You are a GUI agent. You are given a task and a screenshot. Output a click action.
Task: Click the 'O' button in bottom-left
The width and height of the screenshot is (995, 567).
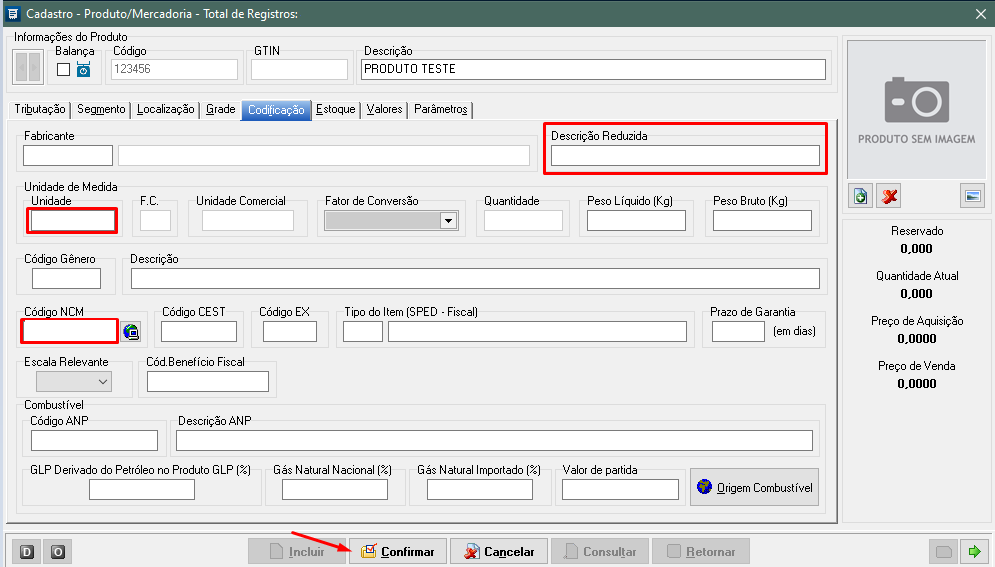pyautogui.click(x=58, y=552)
